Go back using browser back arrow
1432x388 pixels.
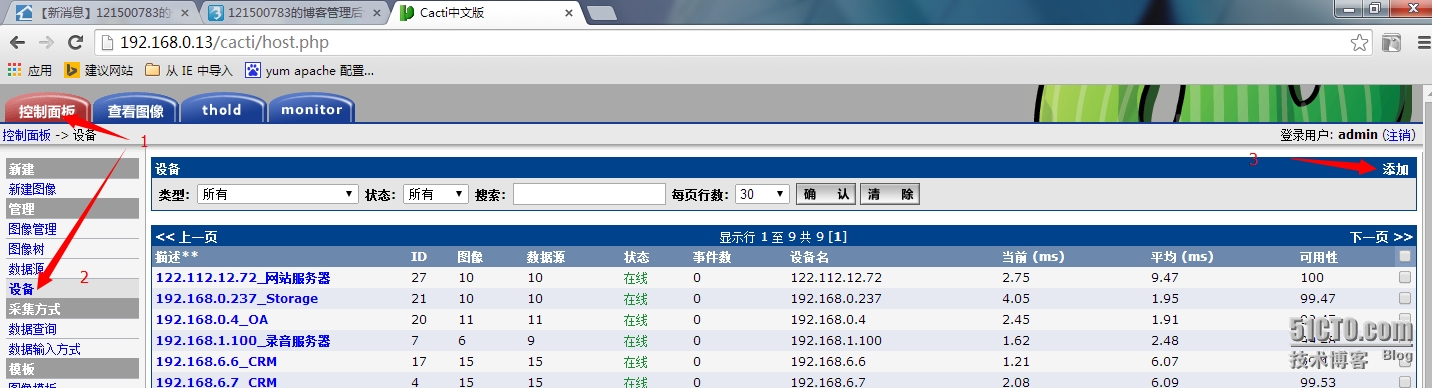(x=17, y=43)
